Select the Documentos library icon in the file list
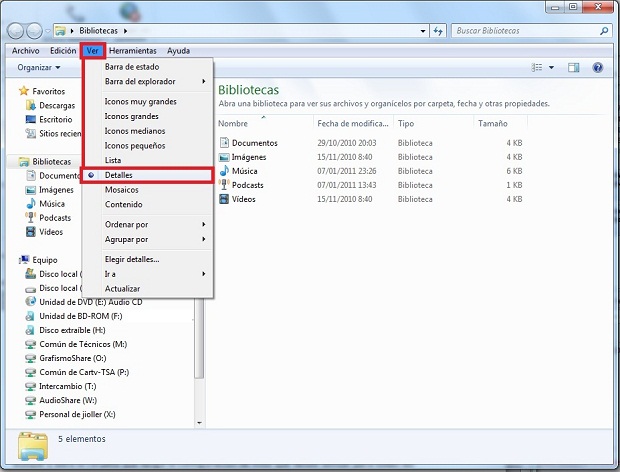 click(224, 142)
